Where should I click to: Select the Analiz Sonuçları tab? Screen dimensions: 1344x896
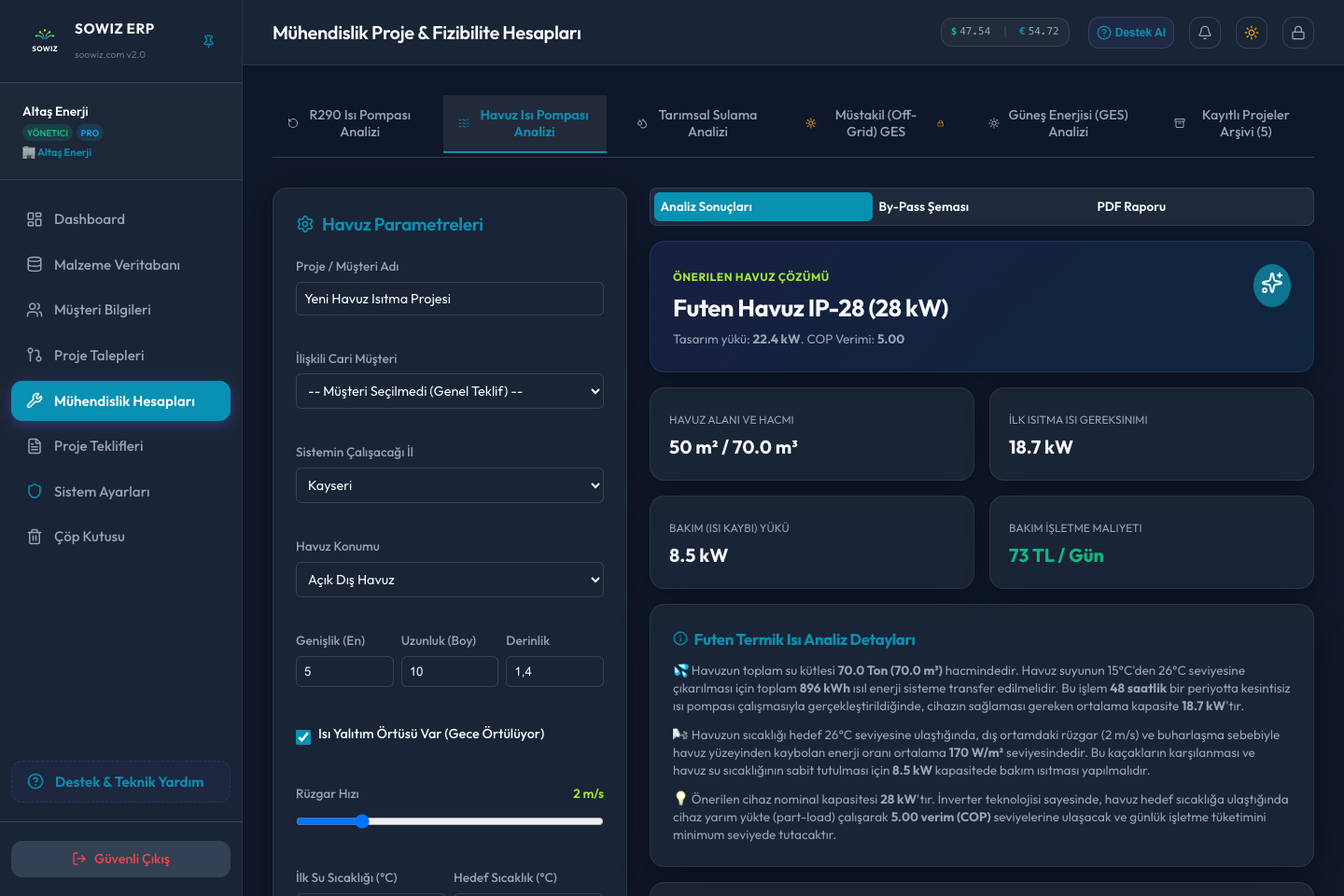click(763, 206)
